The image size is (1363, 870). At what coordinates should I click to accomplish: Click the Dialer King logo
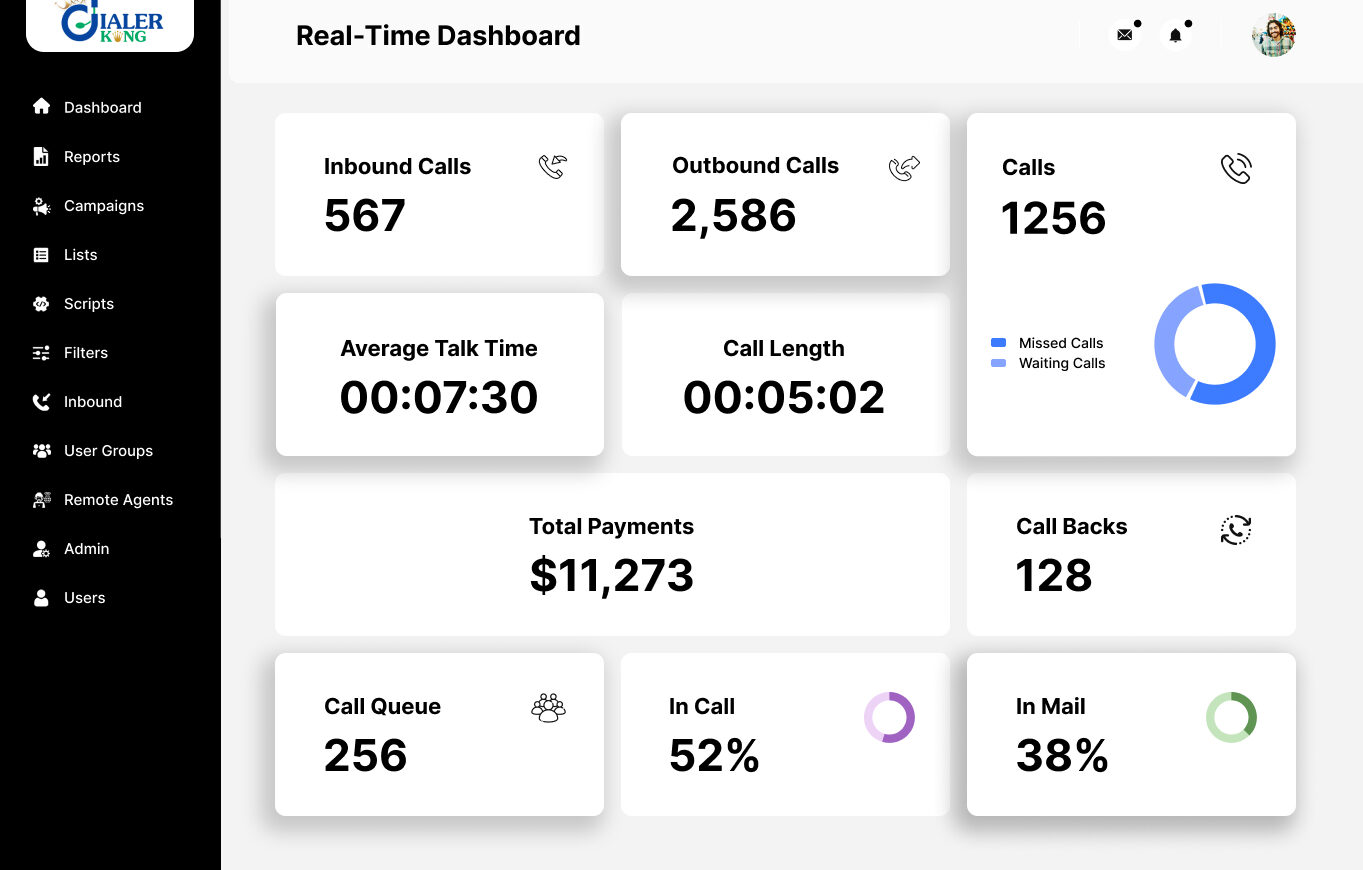pos(110,23)
